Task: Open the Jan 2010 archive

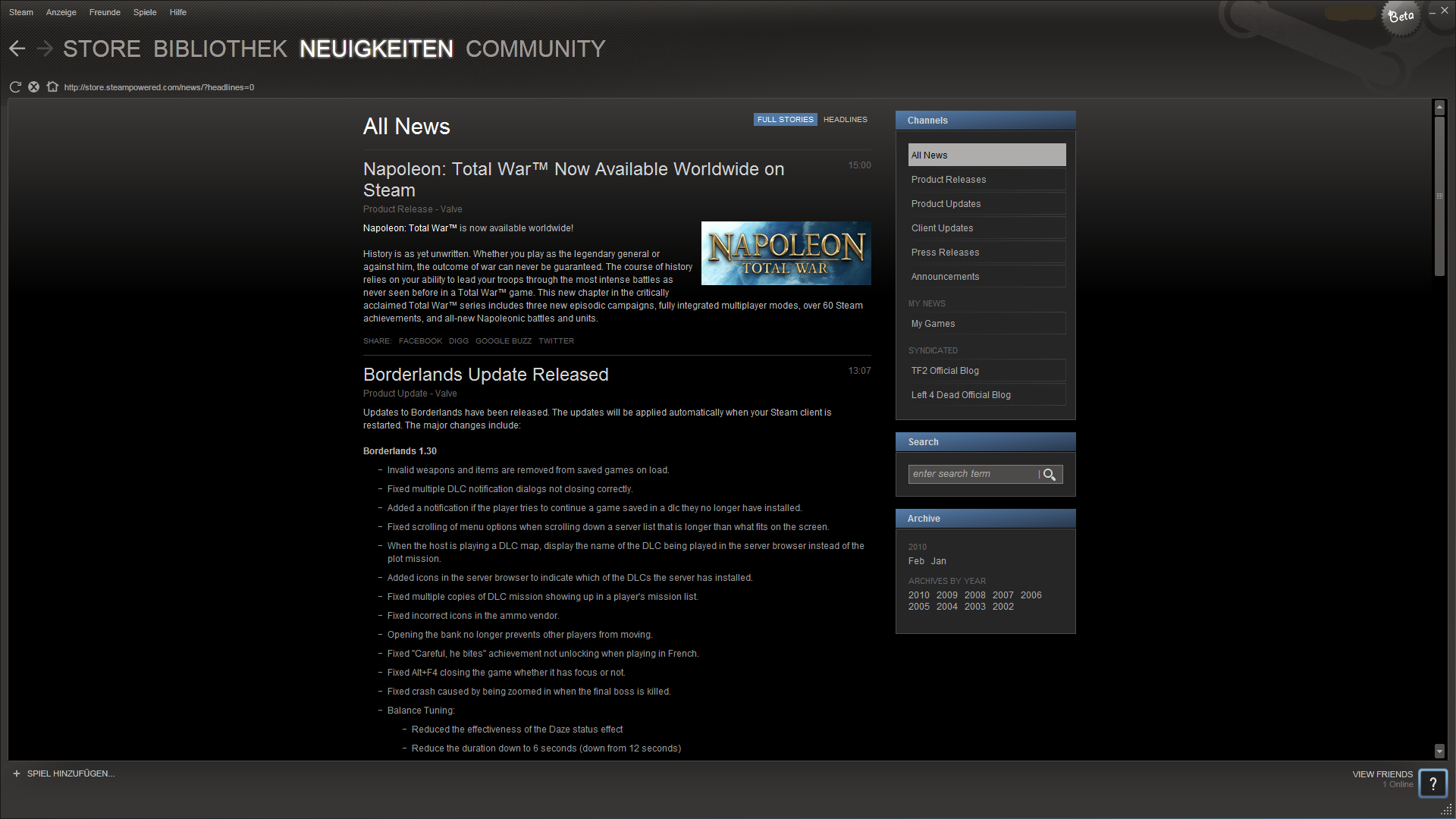Action: tap(939, 561)
